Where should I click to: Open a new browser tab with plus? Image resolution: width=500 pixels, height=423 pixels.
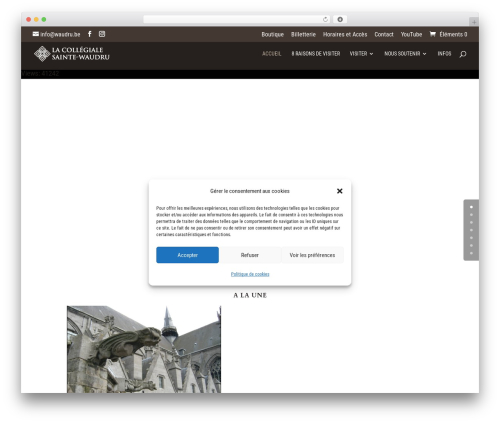click(x=474, y=22)
